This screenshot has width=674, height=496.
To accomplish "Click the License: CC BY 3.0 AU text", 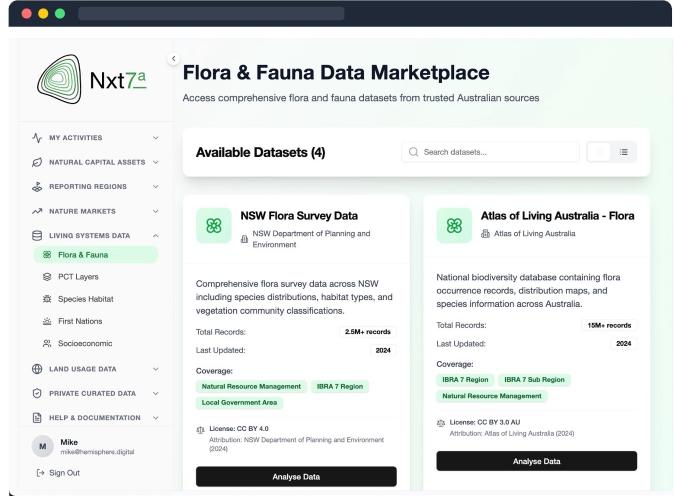I will [485, 423].
